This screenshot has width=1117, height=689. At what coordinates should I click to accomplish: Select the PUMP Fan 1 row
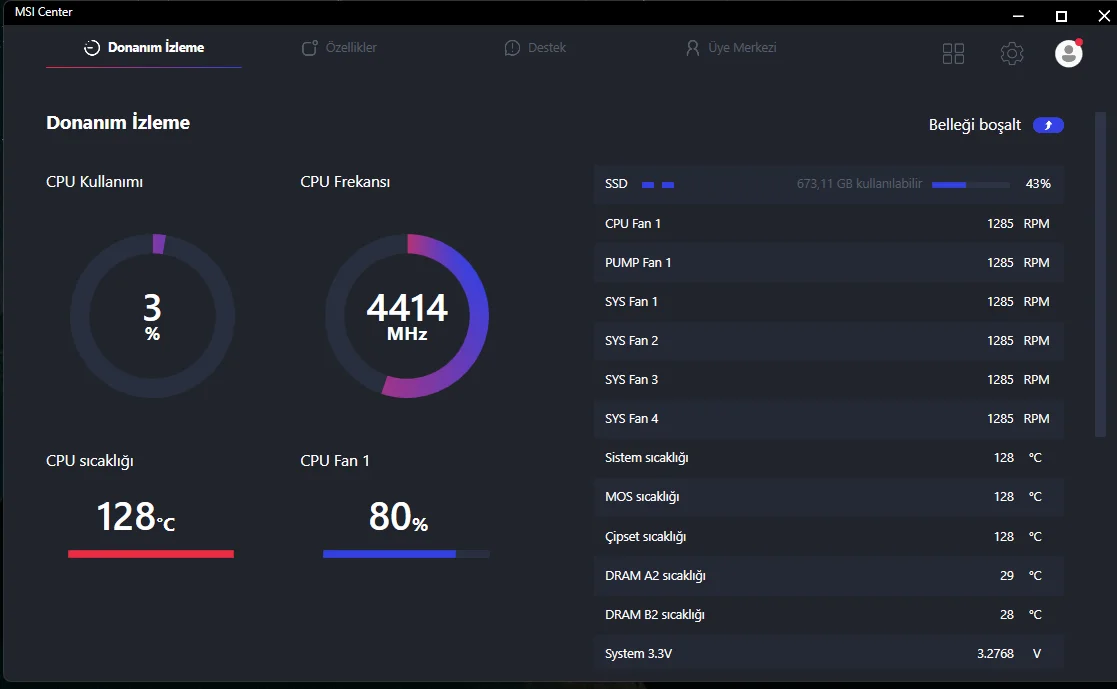pyautogui.click(x=828, y=263)
